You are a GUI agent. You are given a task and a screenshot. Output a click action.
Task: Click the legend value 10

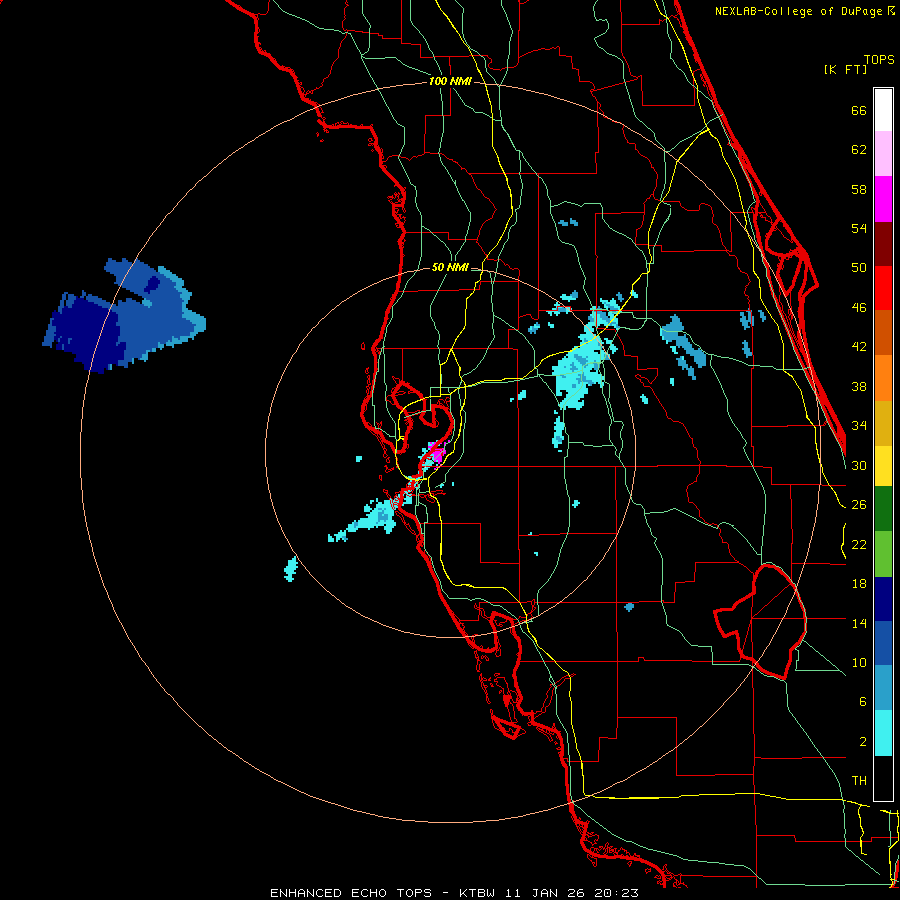859,662
